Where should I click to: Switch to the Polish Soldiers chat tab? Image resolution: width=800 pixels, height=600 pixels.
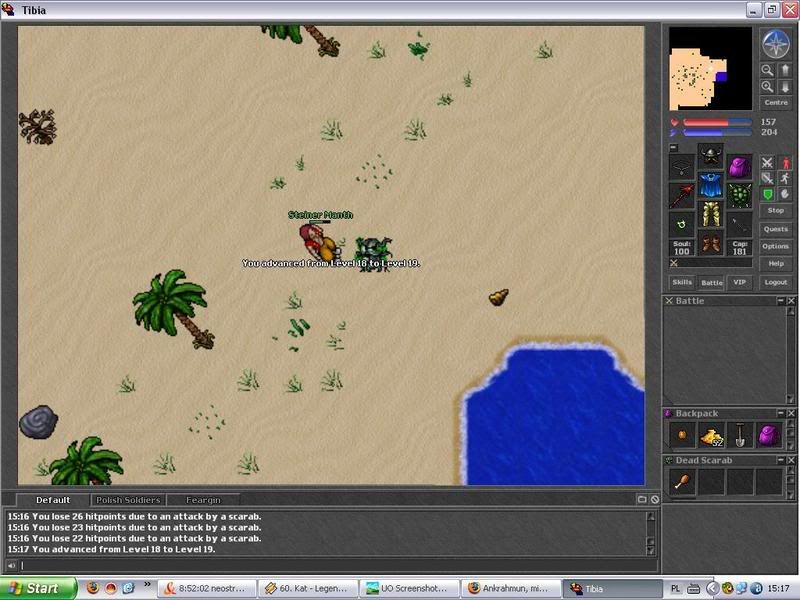coord(128,500)
